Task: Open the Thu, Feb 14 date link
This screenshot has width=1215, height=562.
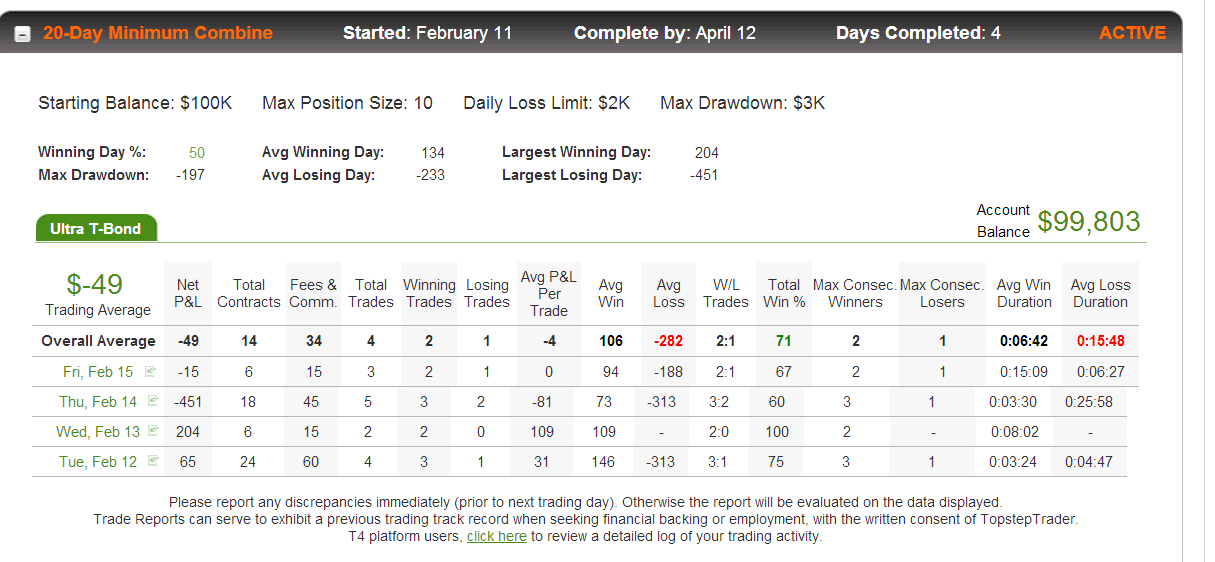Action: coord(98,402)
